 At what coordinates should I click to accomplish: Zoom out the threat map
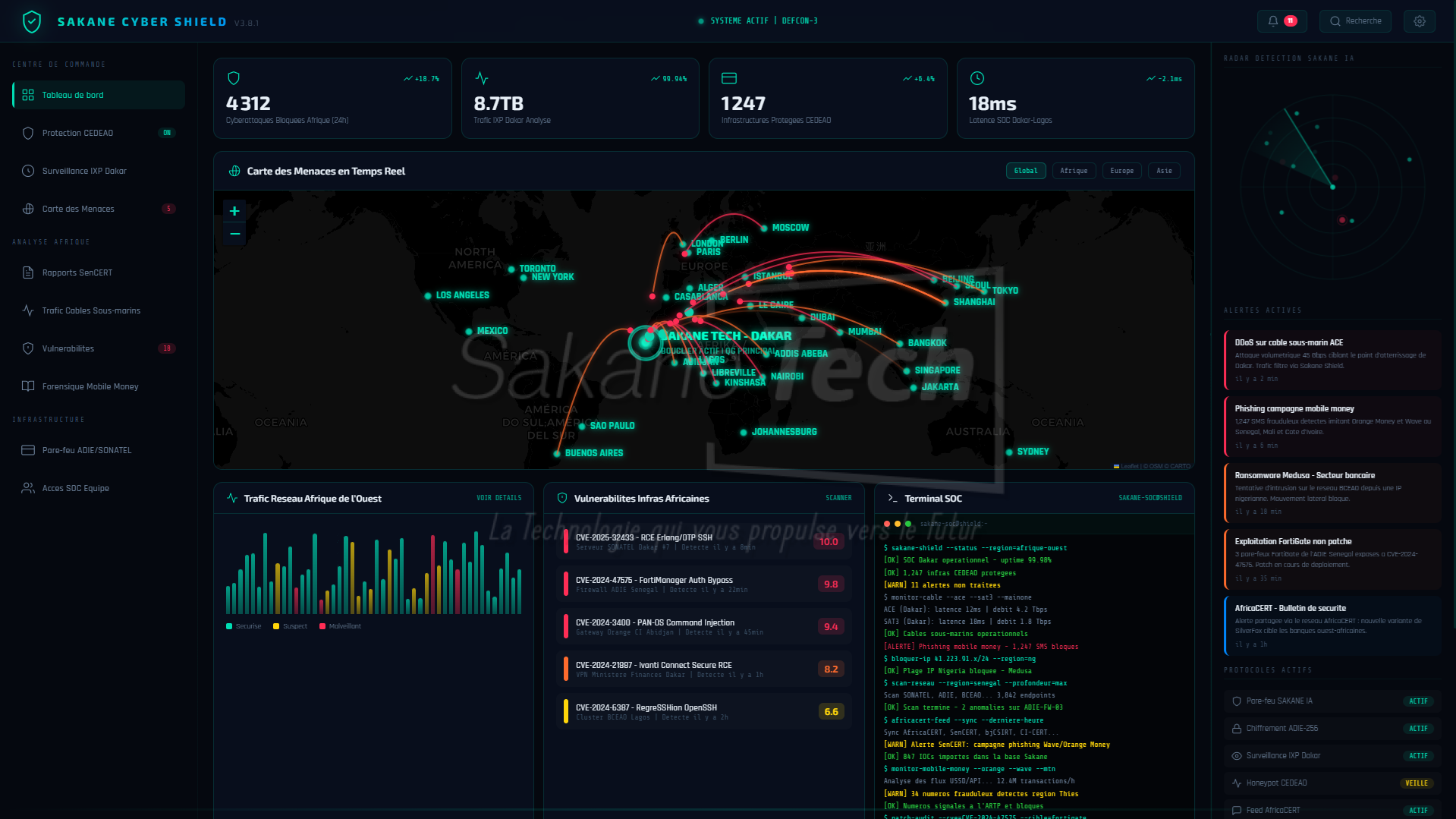tap(234, 234)
